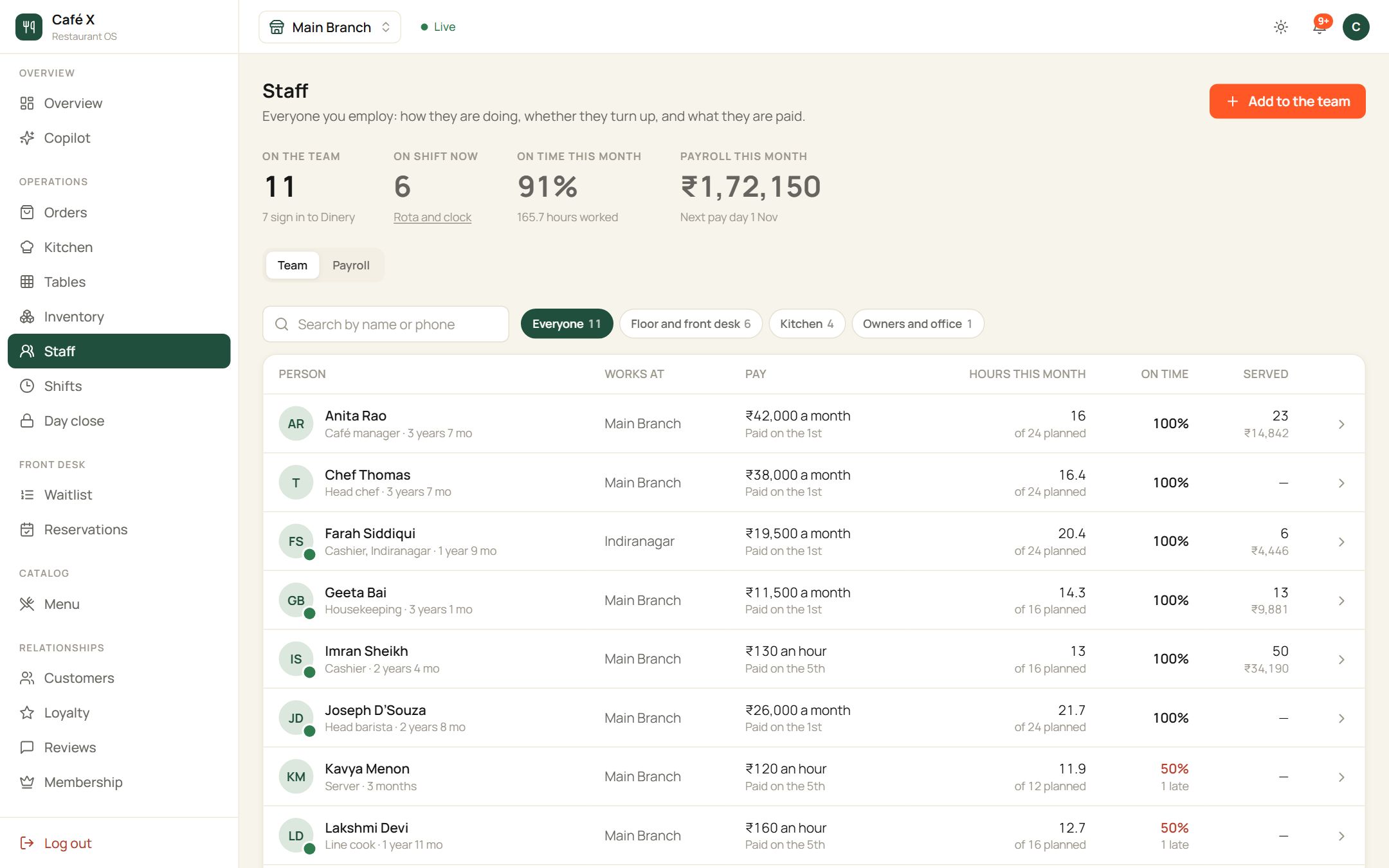Select Staff in the sidebar
The height and width of the screenshot is (868, 1389).
pyautogui.click(x=119, y=351)
